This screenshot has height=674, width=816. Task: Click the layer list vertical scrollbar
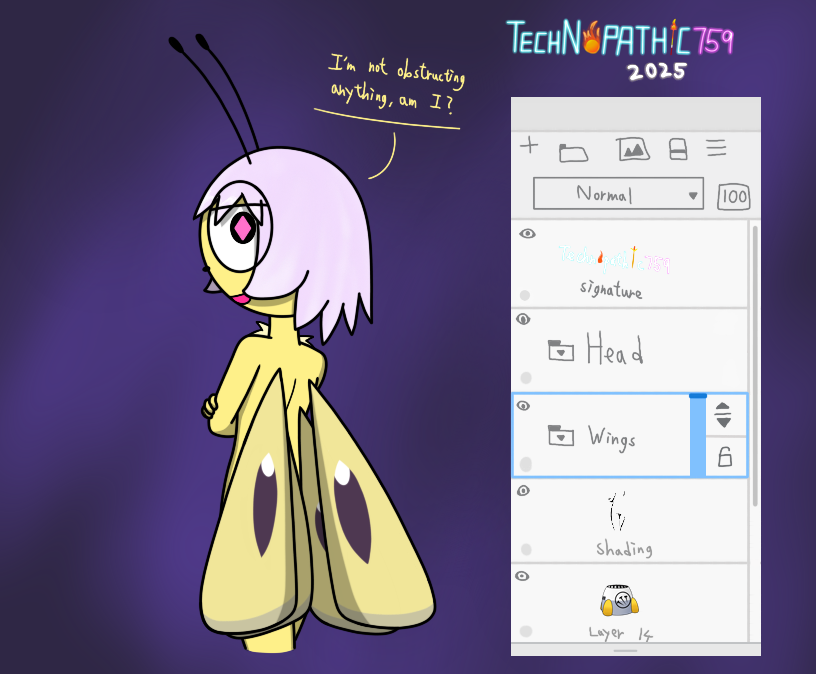click(x=755, y=366)
